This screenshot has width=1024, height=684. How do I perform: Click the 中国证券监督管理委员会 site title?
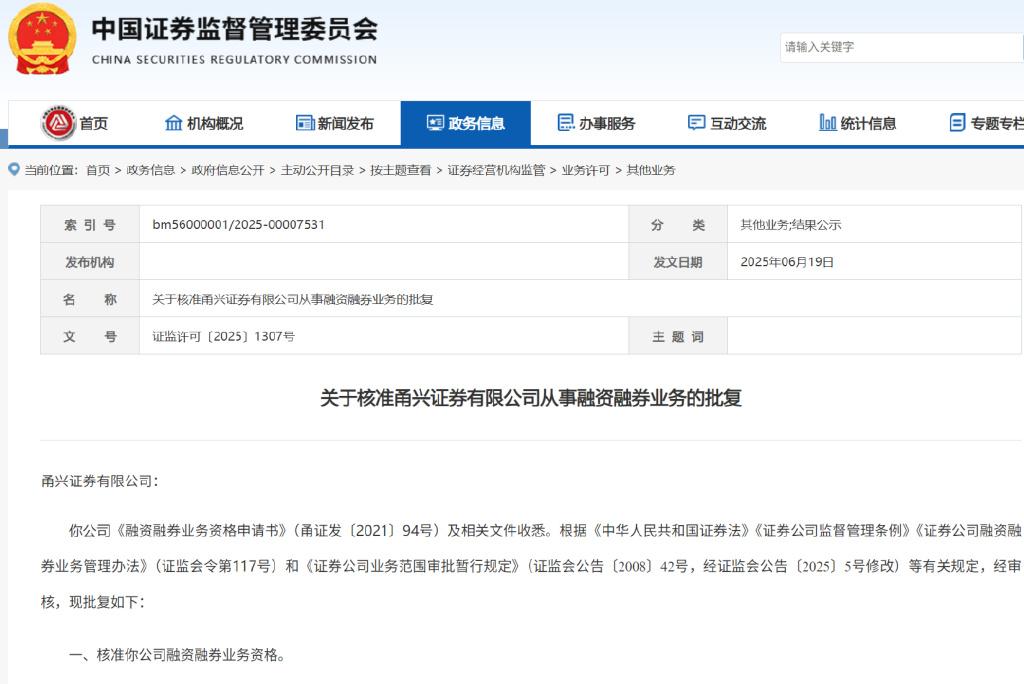point(234,29)
